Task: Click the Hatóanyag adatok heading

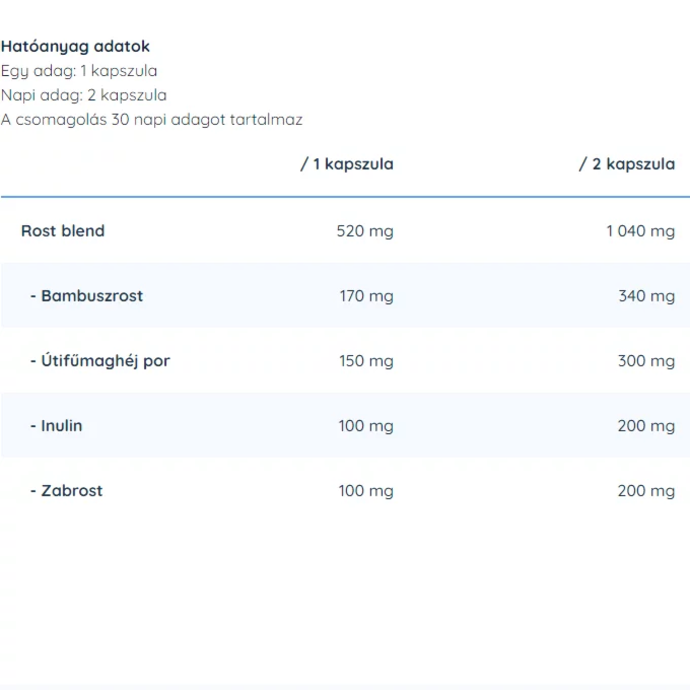Action: (x=75, y=47)
